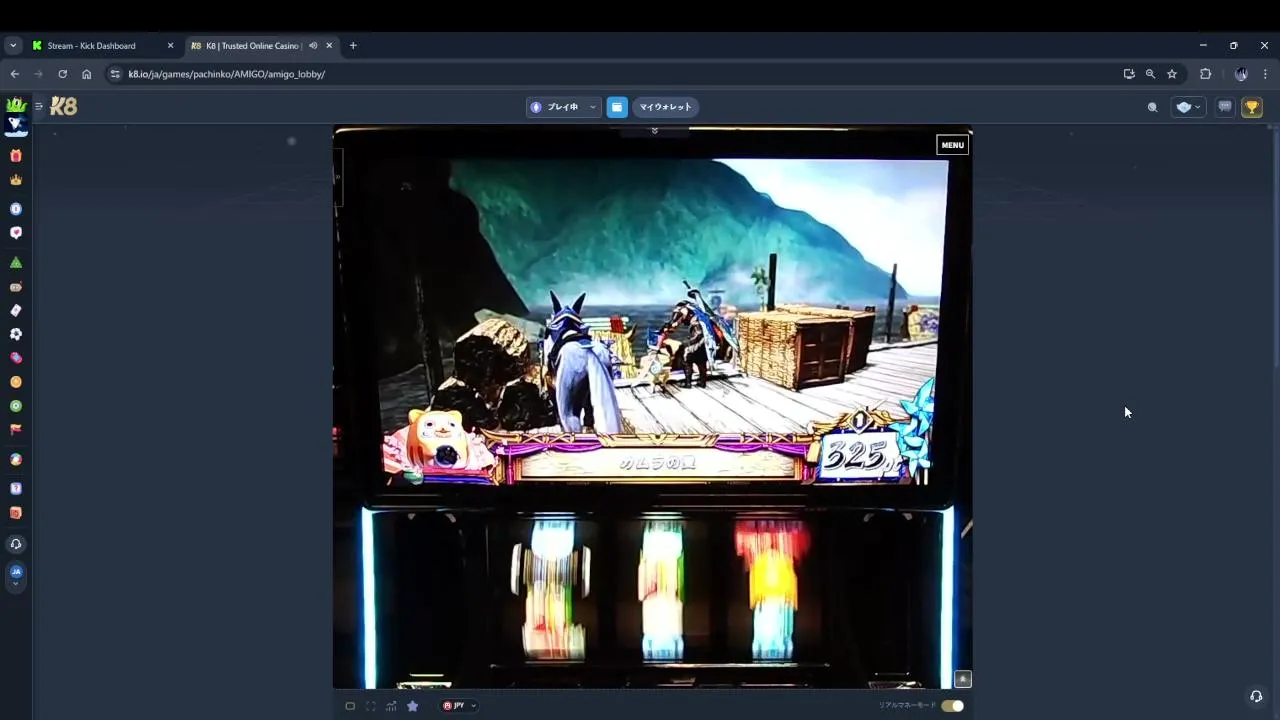Toggle the 'リアルマネーモード' switch
Screen dimensions: 1280x720
coord(952,706)
